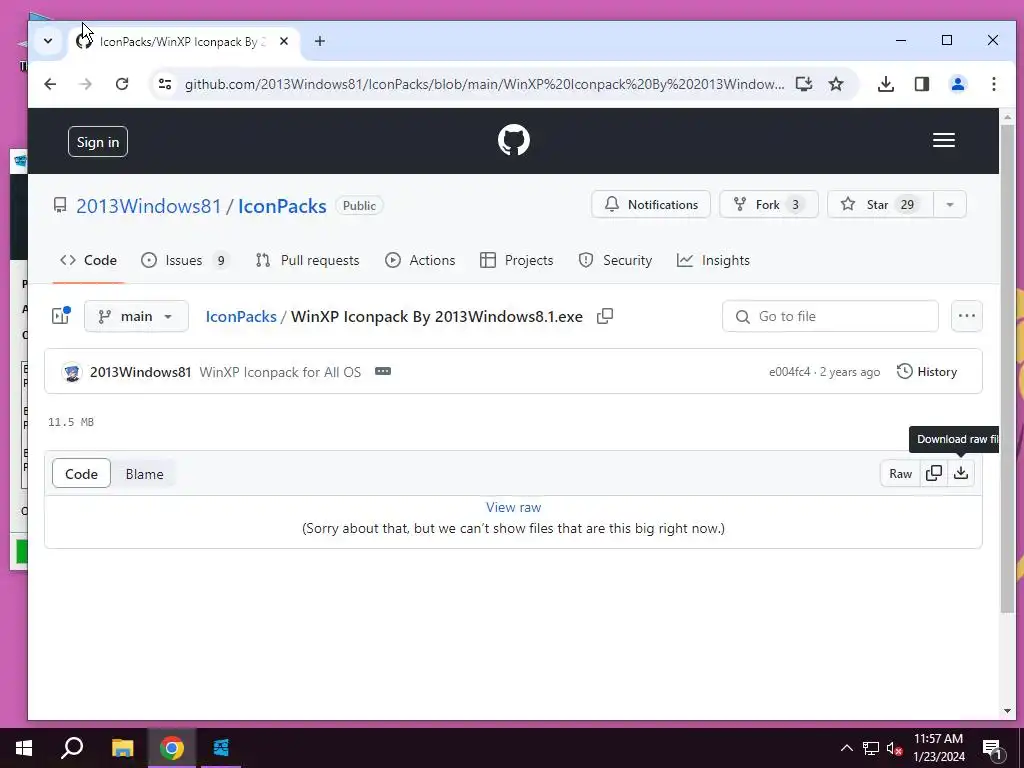1024x768 pixels.
Task: Open the hamburger navigation menu on GitHub
Action: pyautogui.click(x=943, y=140)
